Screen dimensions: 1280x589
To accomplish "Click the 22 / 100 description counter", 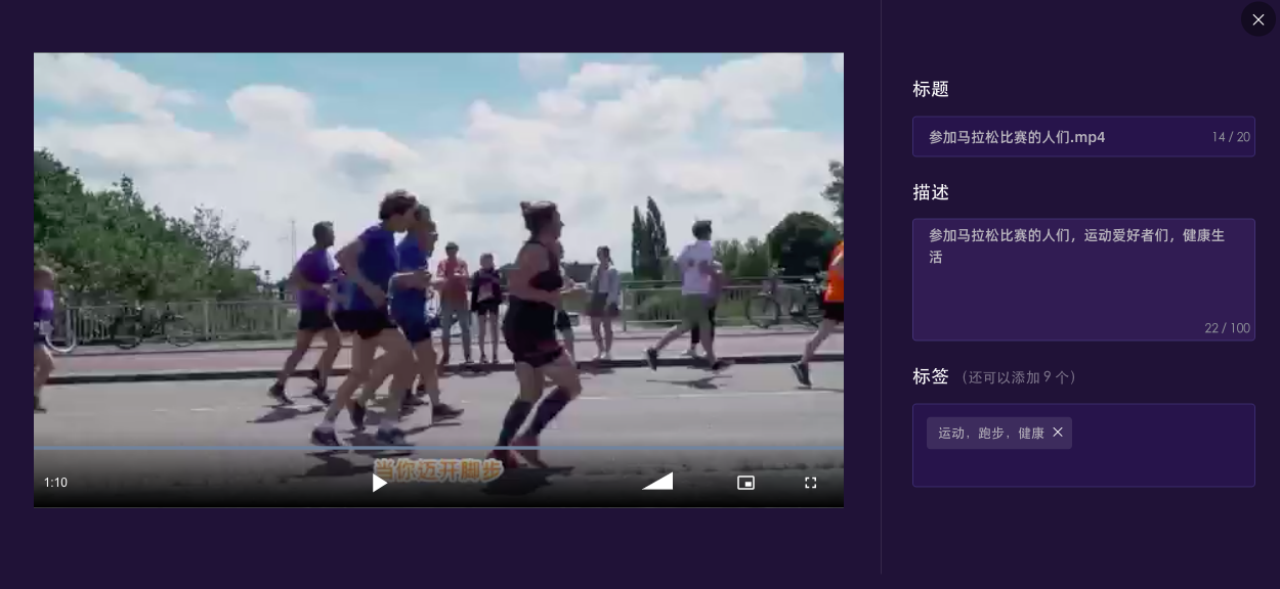I will coord(1227,328).
